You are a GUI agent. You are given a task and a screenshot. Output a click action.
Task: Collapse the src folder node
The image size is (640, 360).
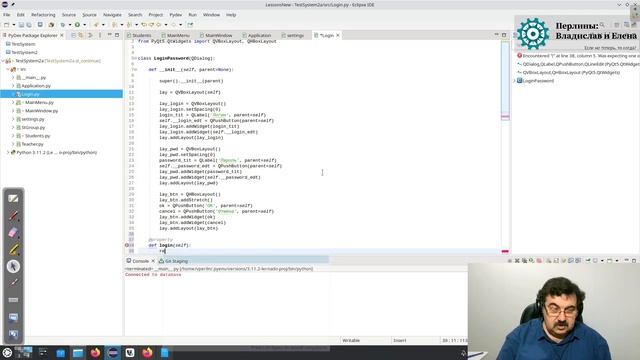tap(8, 69)
